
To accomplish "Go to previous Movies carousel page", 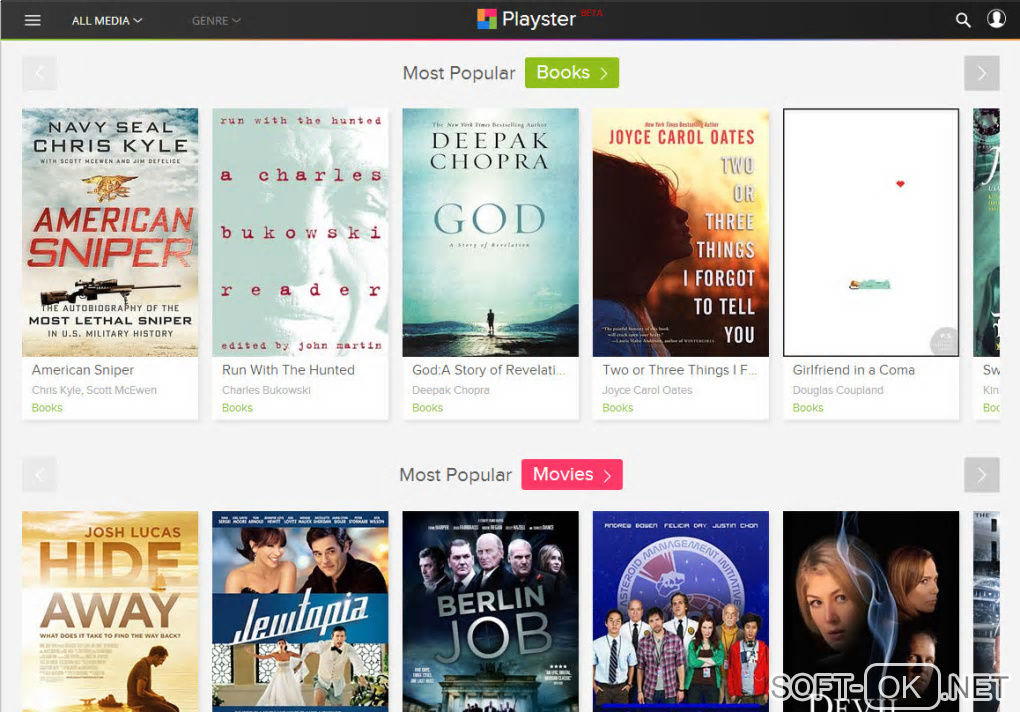I will [39, 475].
